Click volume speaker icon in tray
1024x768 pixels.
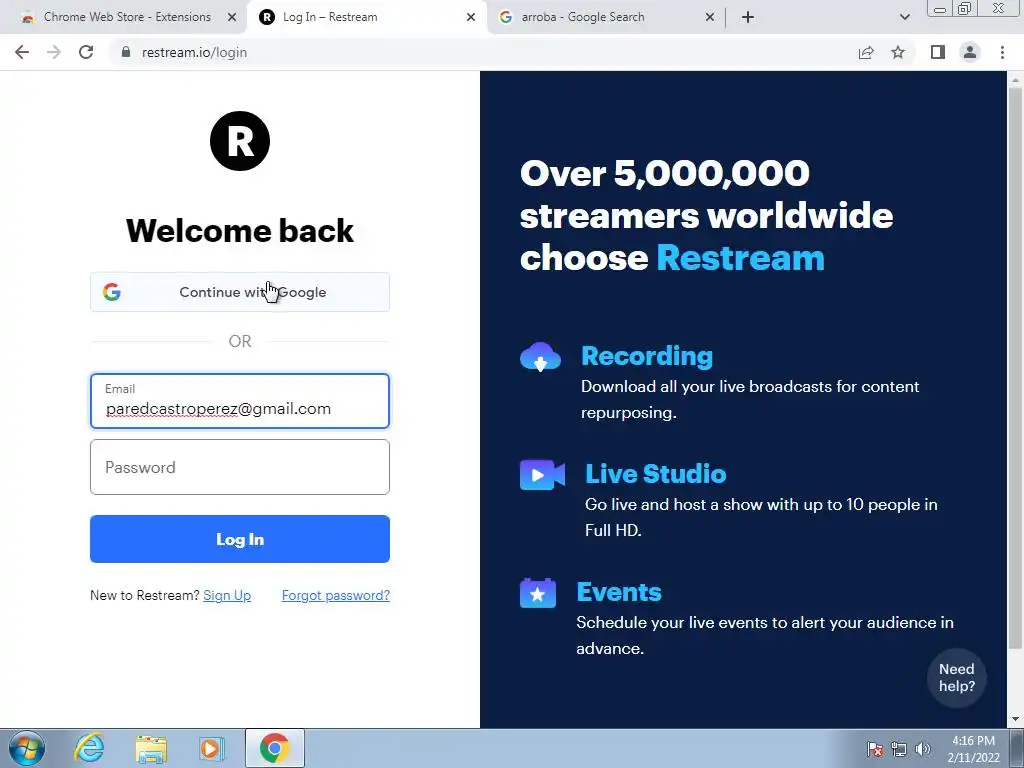922,749
